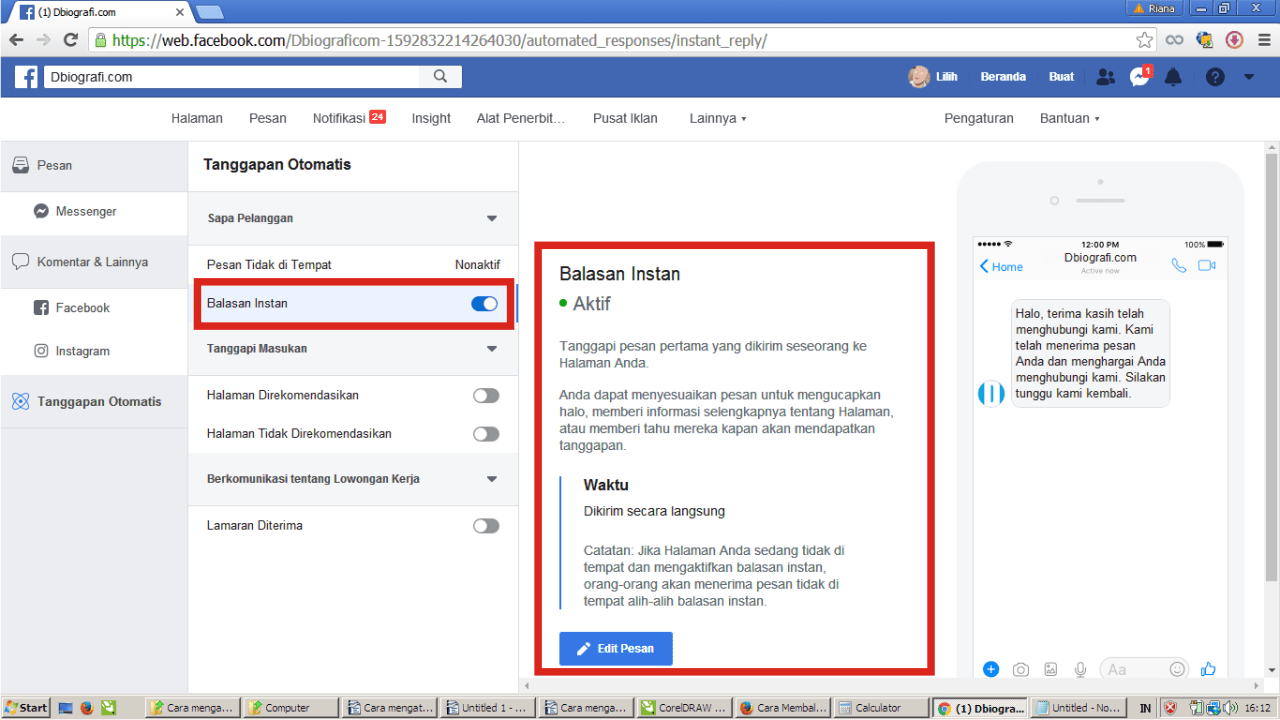Viewport: 1280px width, 720px height.
Task: Click the Lilih profile avatar
Action: click(x=918, y=77)
